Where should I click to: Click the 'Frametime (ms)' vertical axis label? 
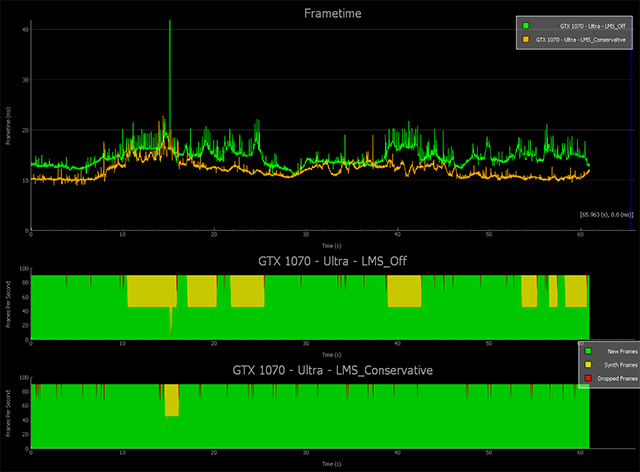tap(8, 126)
